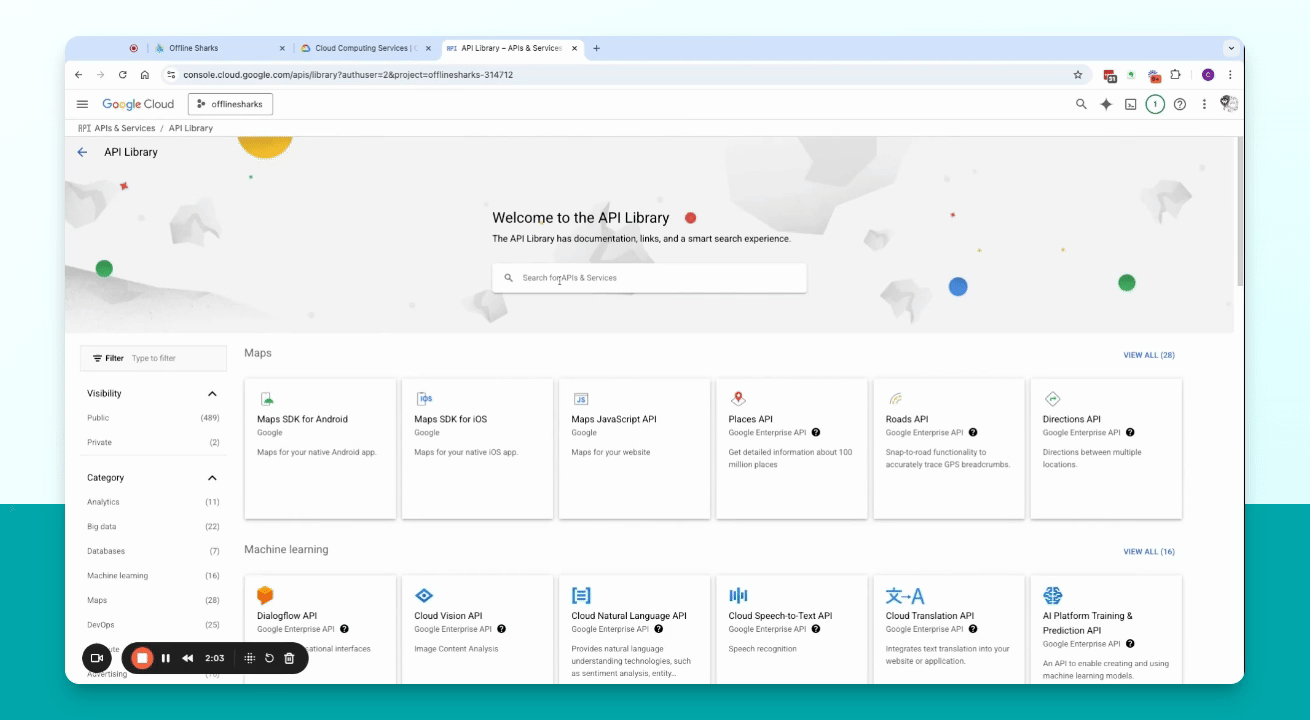The width and height of the screenshot is (1310, 720).
Task: Open Google account avatar menu
Action: 1229,103
